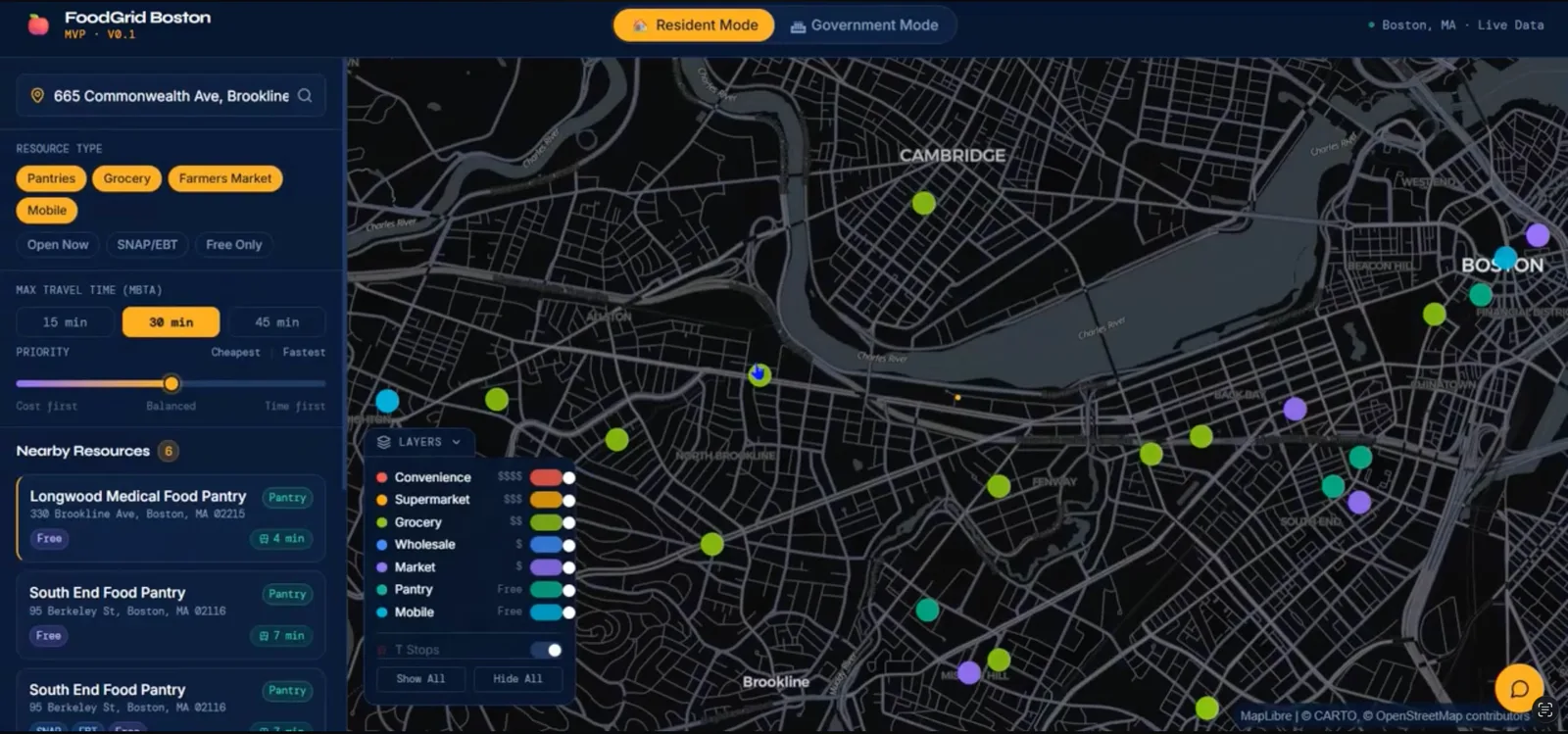Image resolution: width=1568 pixels, height=734 pixels.
Task: Click the red Convenience legend dot
Action: 382,477
